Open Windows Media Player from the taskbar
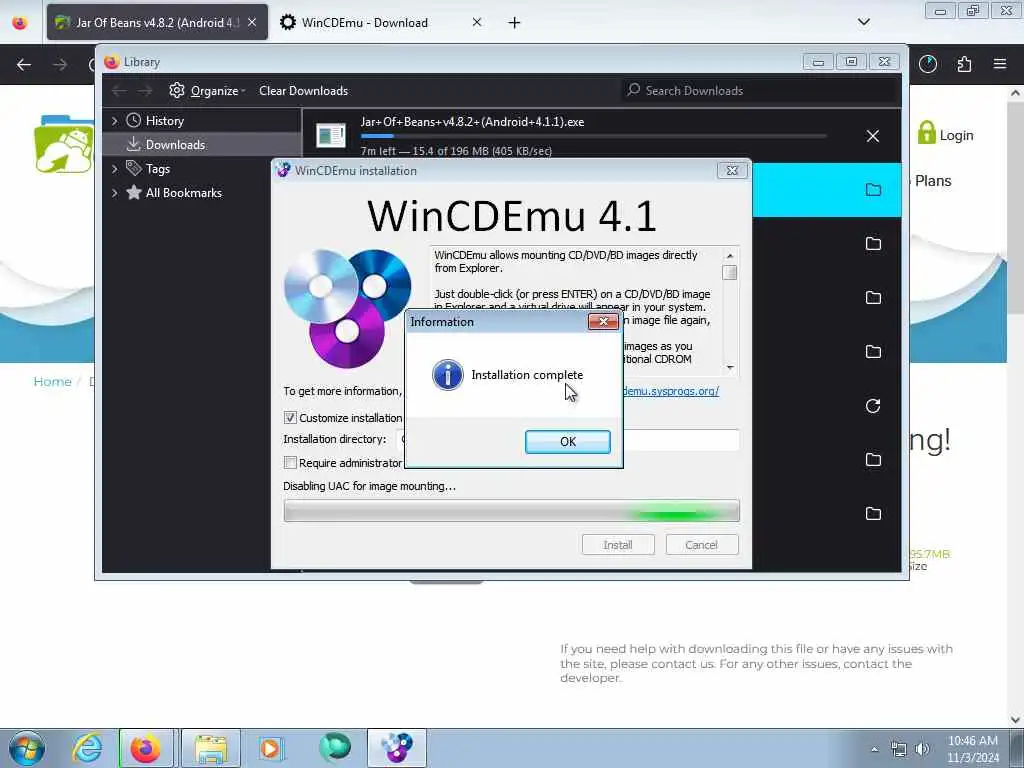Image resolution: width=1024 pixels, height=768 pixels. pyautogui.click(x=270, y=748)
